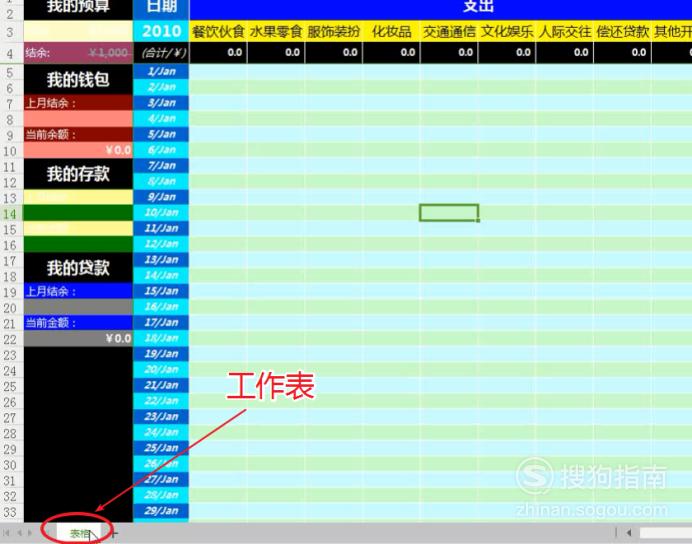
Task: Click the ¥0.0 loan amount cell
Action: [x=78, y=338]
